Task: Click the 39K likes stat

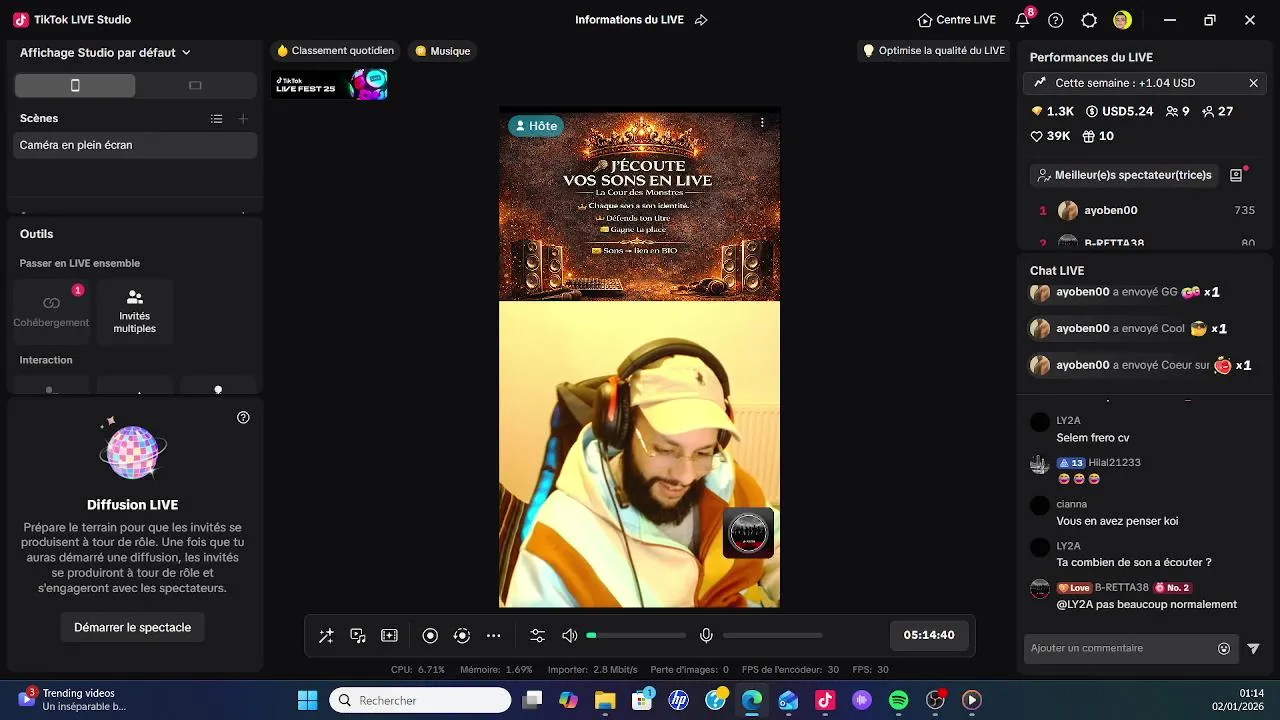Action: tap(1050, 136)
